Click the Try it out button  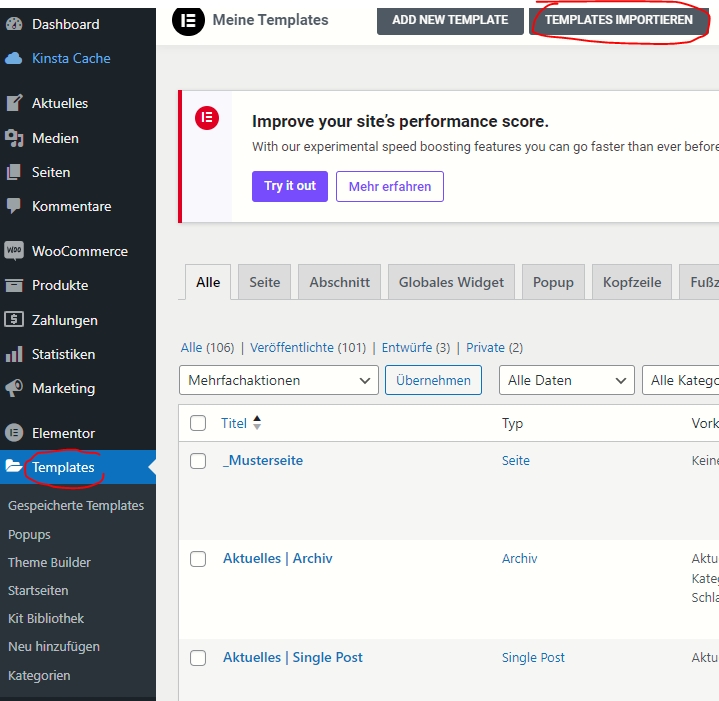pos(290,186)
